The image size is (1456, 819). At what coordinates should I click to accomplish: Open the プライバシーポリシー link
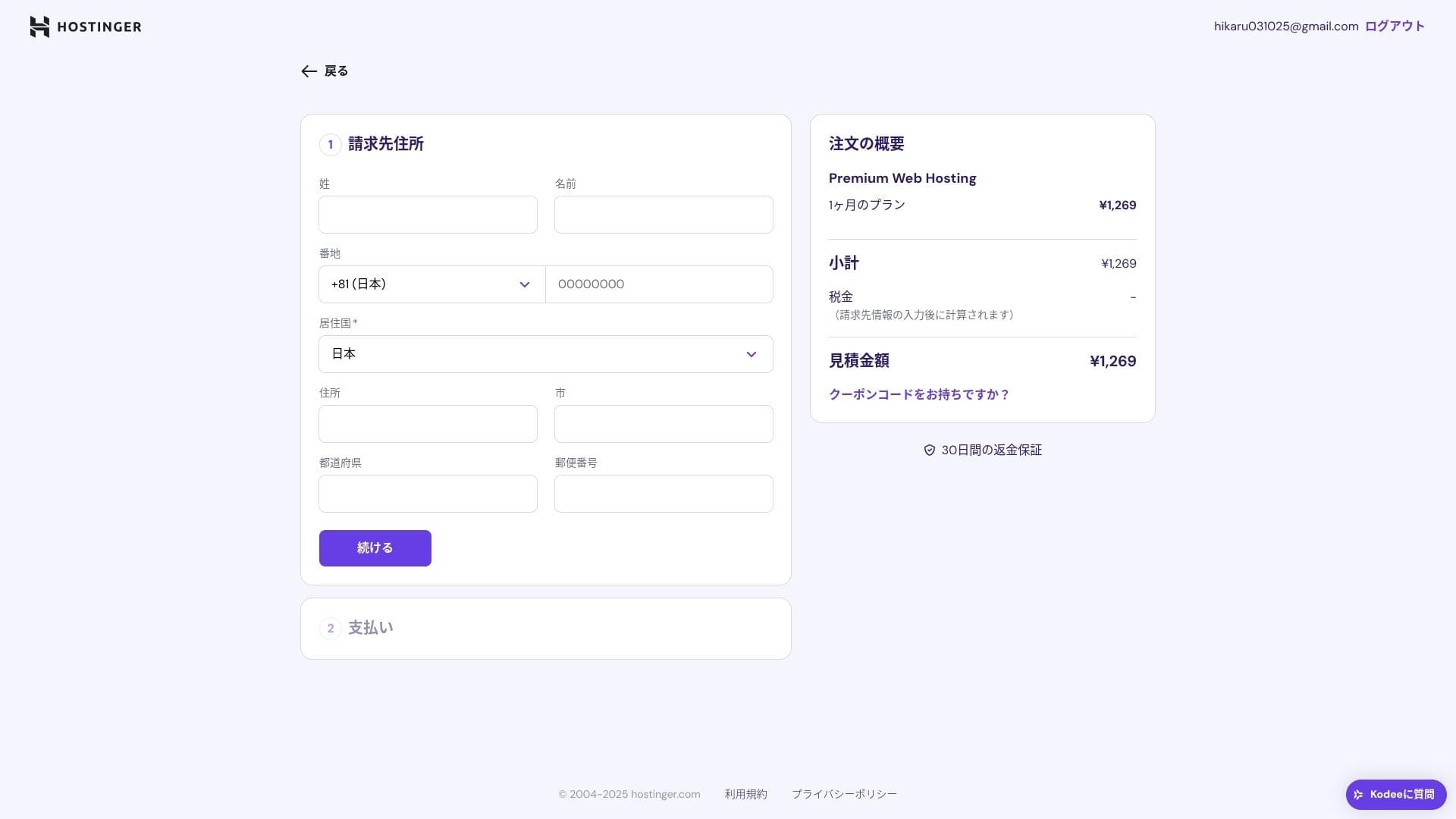[x=844, y=794]
